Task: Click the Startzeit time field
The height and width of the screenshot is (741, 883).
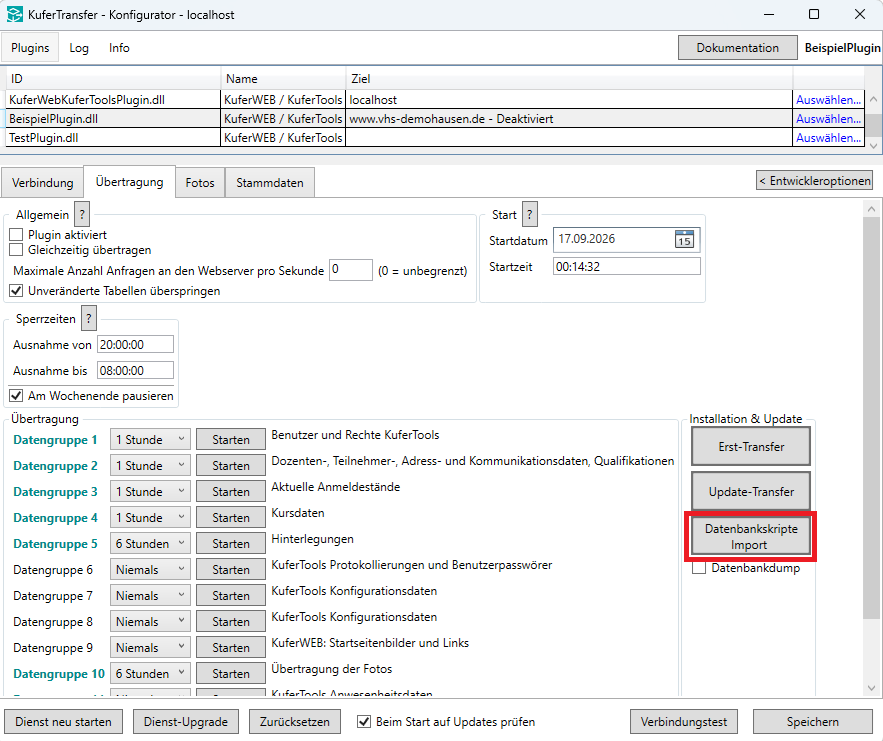Action: [x=627, y=266]
